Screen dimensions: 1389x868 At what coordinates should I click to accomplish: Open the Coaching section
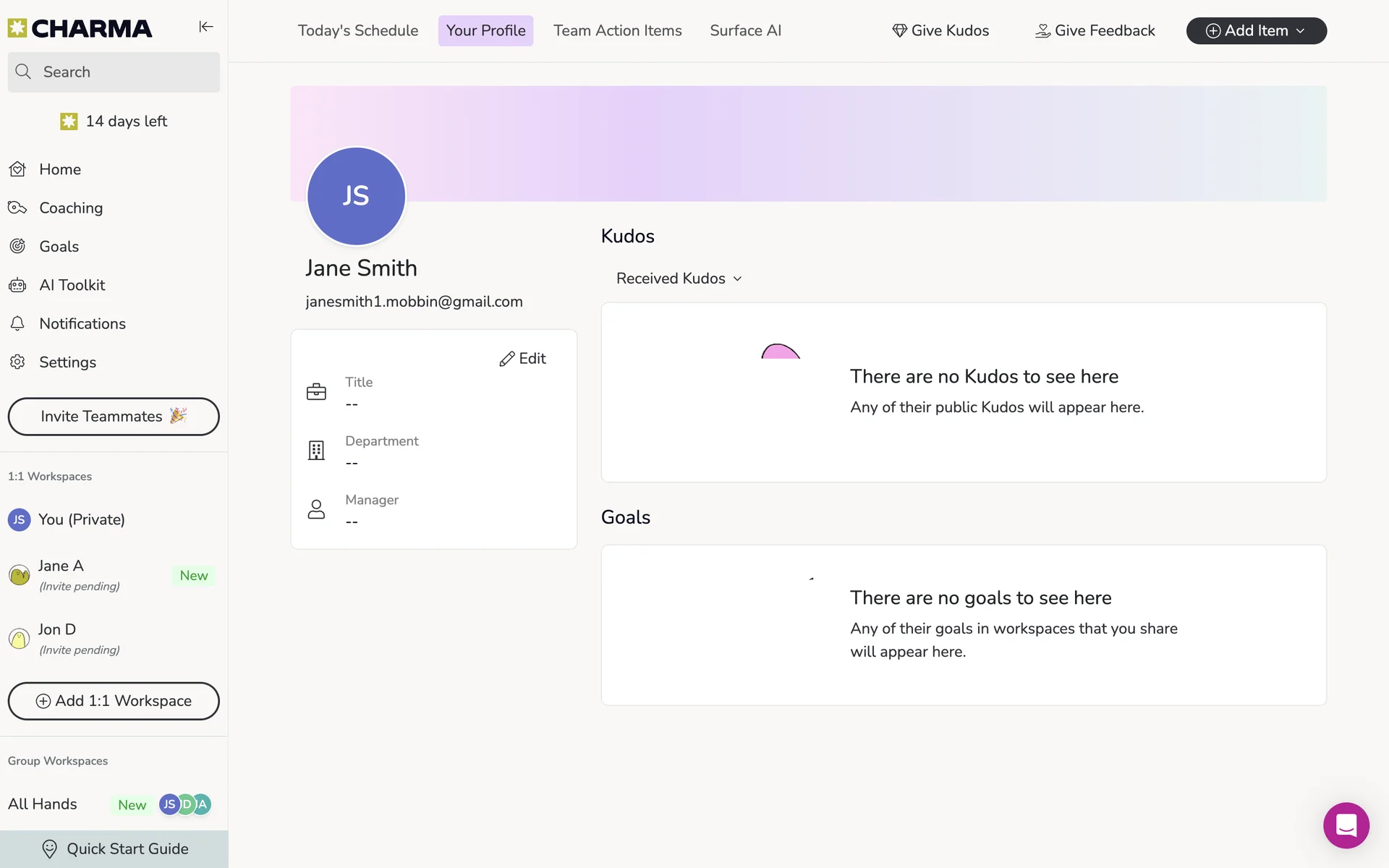(70, 208)
